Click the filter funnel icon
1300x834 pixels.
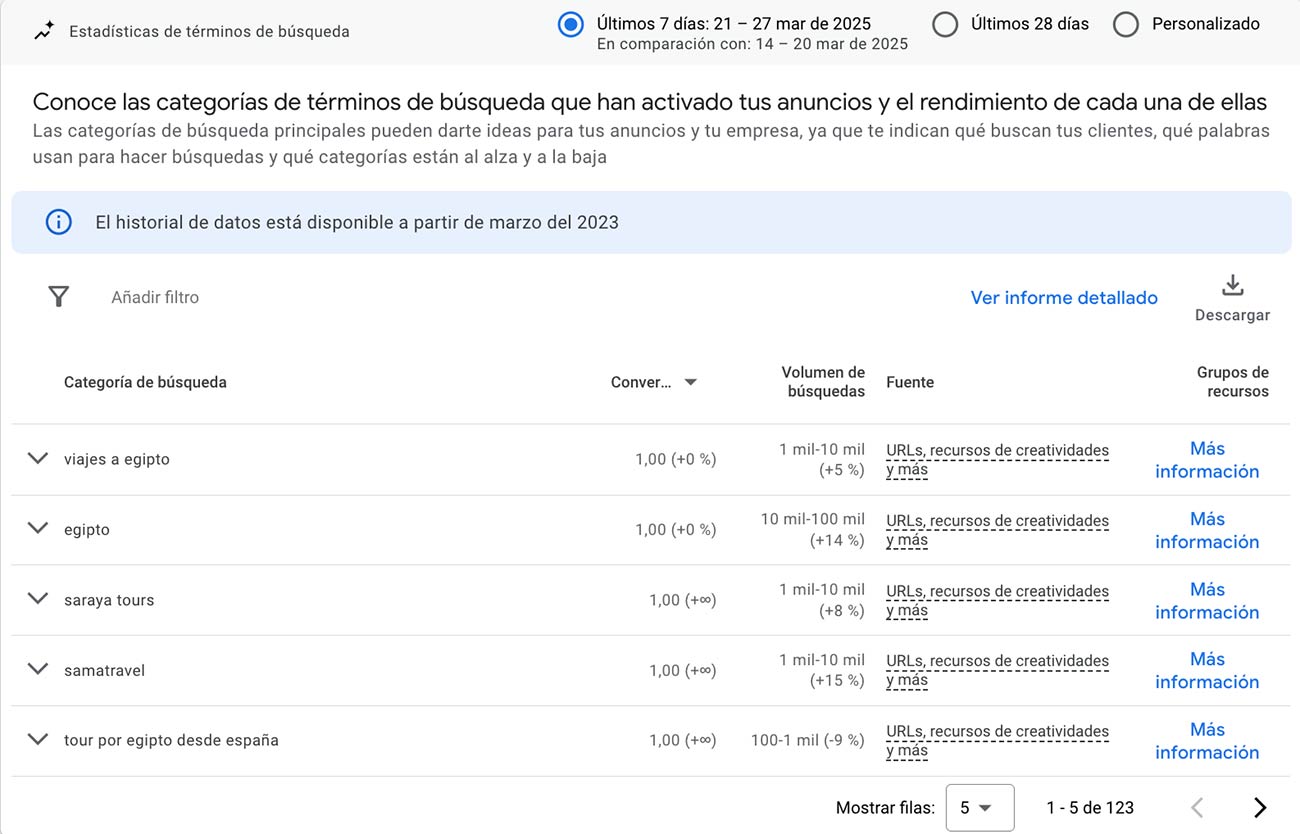59,297
